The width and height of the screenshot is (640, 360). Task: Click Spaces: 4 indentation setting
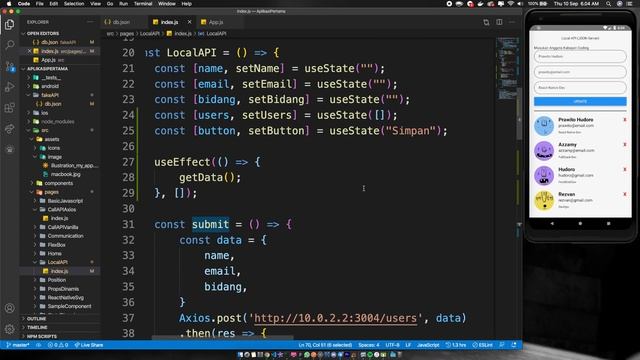click(369, 345)
